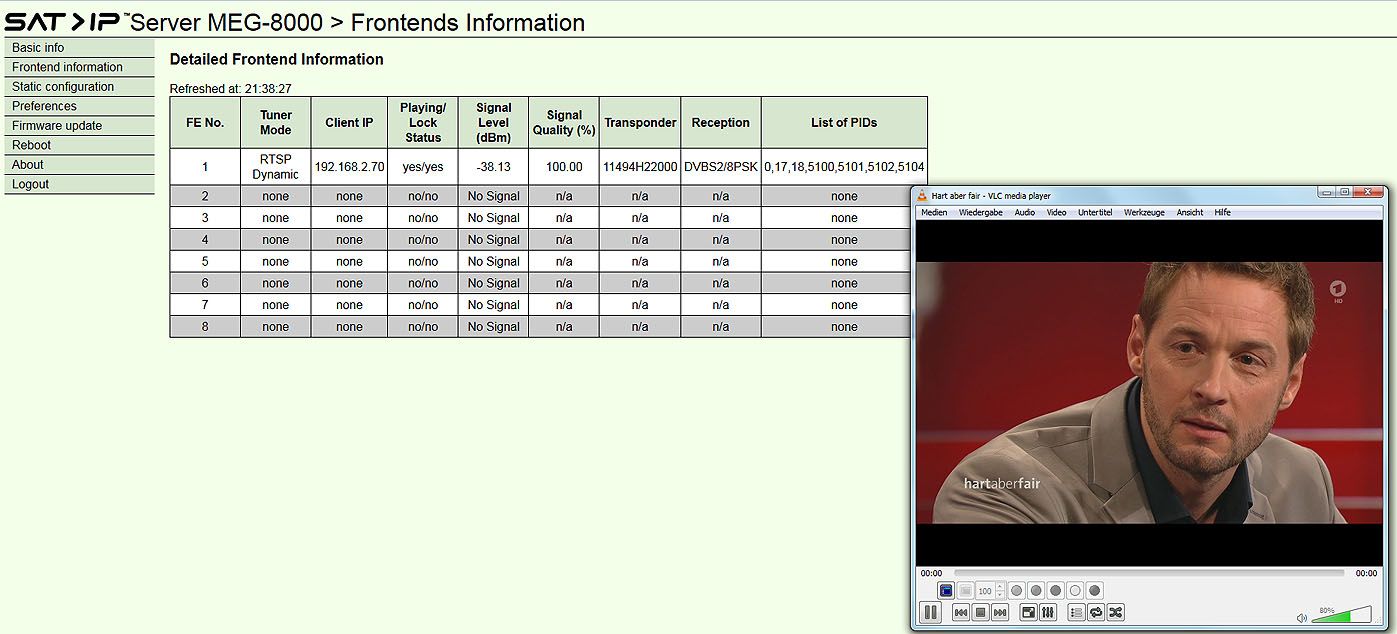Mute audio using VLC speaker icon
This screenshot has width=1397, height=634.
(x=1302, y=618)
